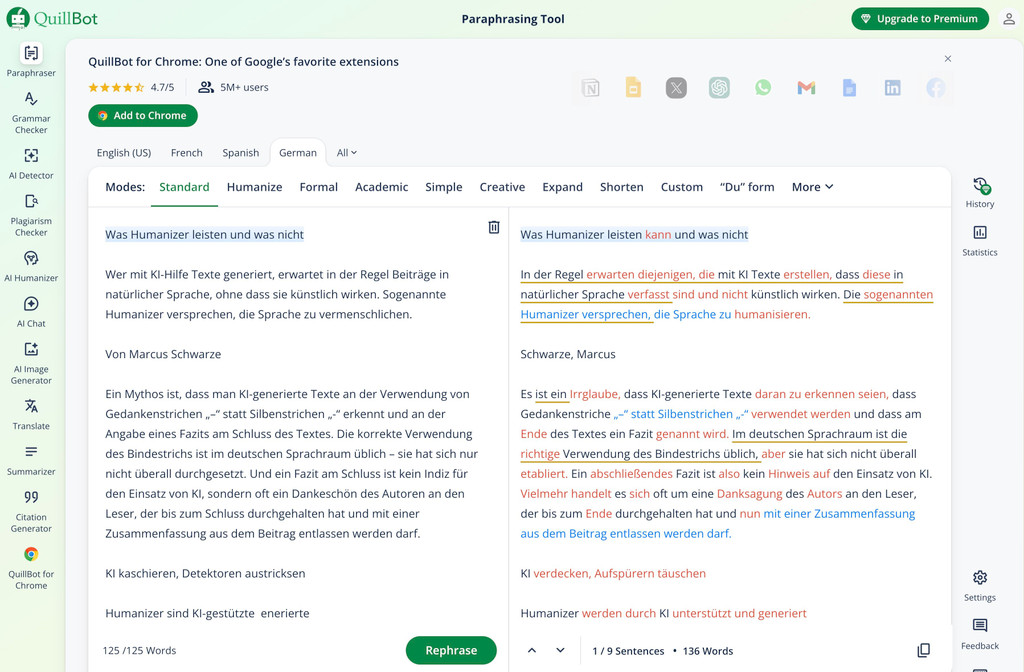Delete input text with trash icon
Screen dimensions: 1024x672
click(493, 227)
